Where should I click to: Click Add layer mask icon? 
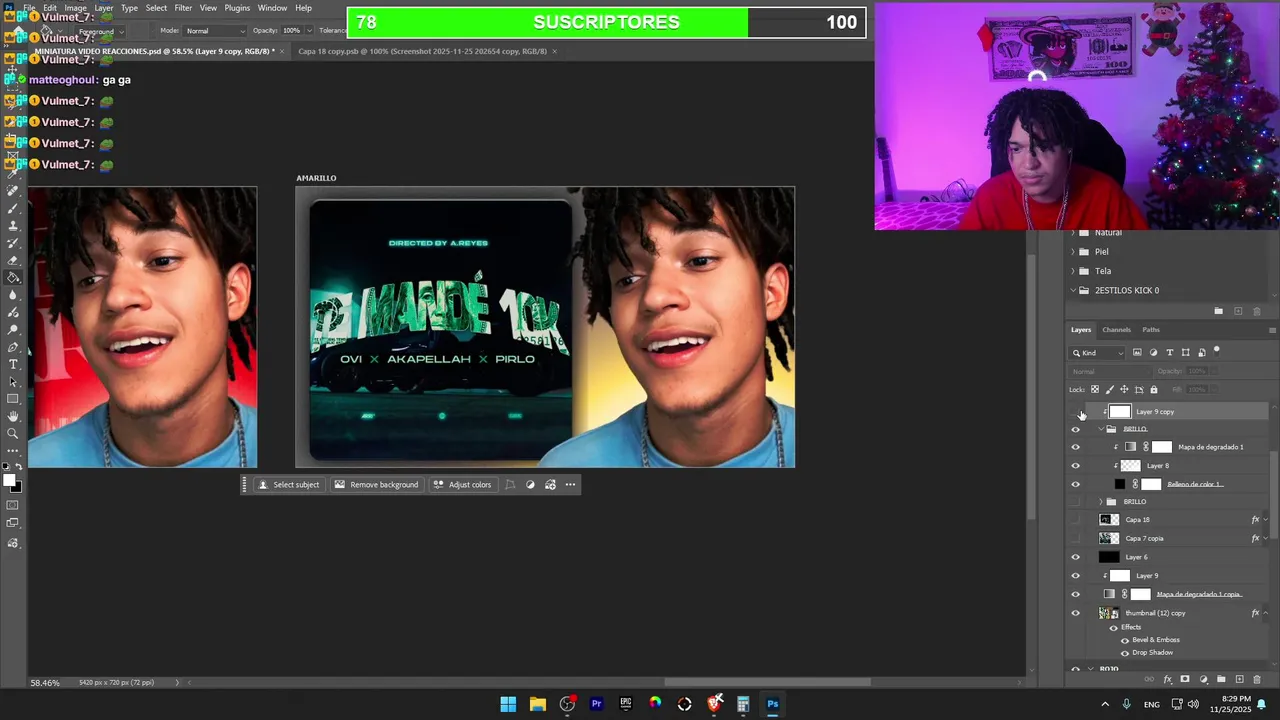pos(1185,679)
